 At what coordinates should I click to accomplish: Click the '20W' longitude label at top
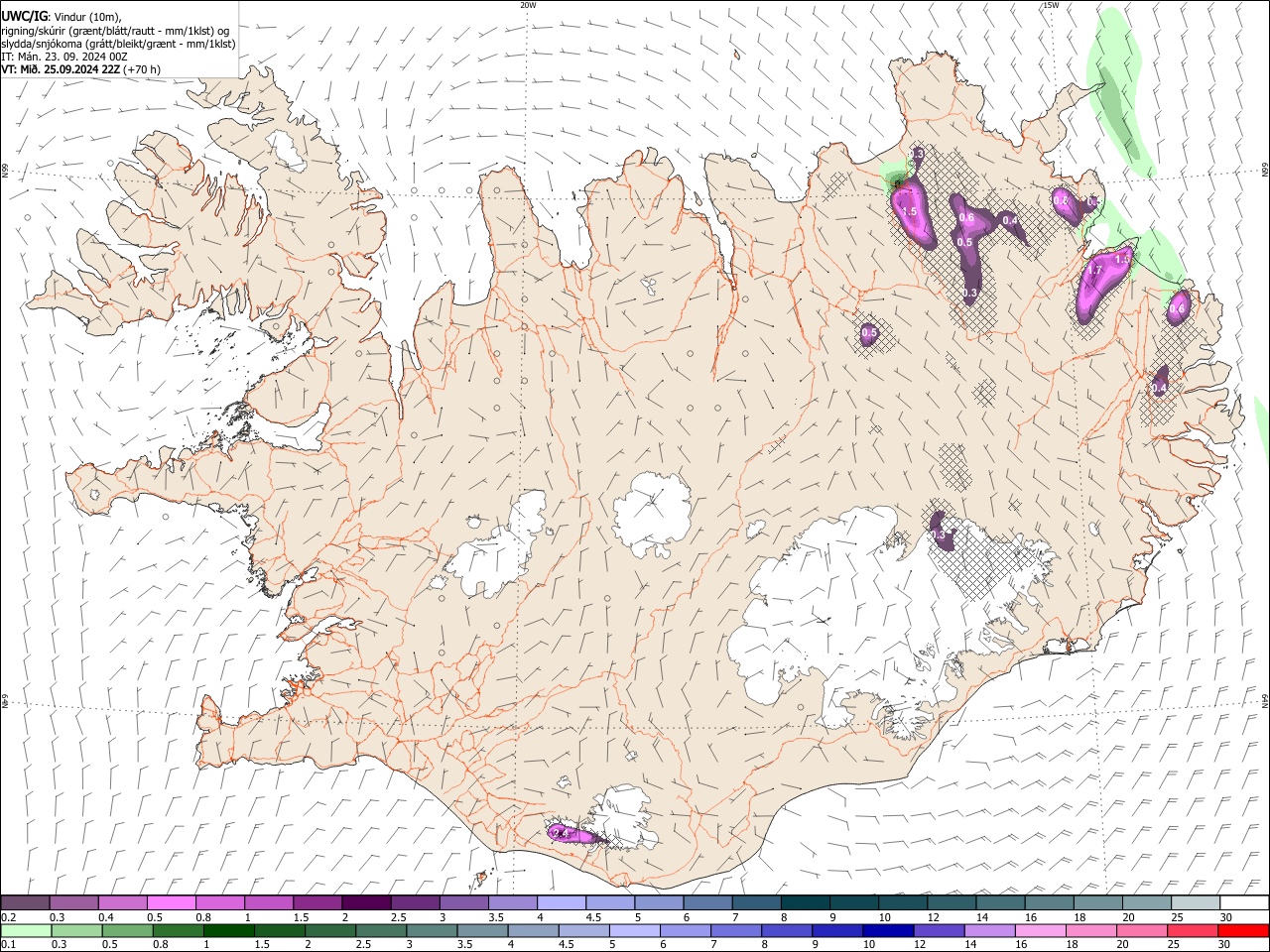pyautogui.click(x=528, y=5)
